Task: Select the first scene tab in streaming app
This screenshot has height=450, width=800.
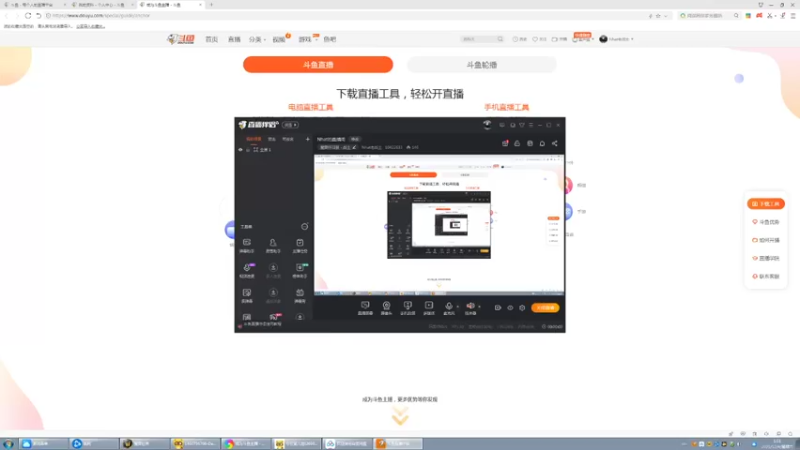Action: point(253,139)
